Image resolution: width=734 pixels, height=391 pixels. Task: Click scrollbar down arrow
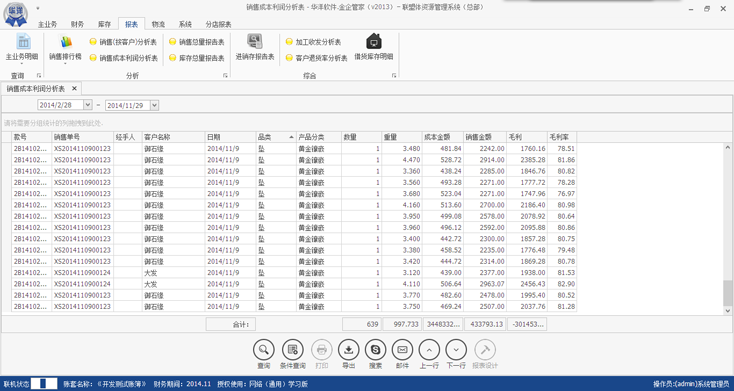(727, 310)
